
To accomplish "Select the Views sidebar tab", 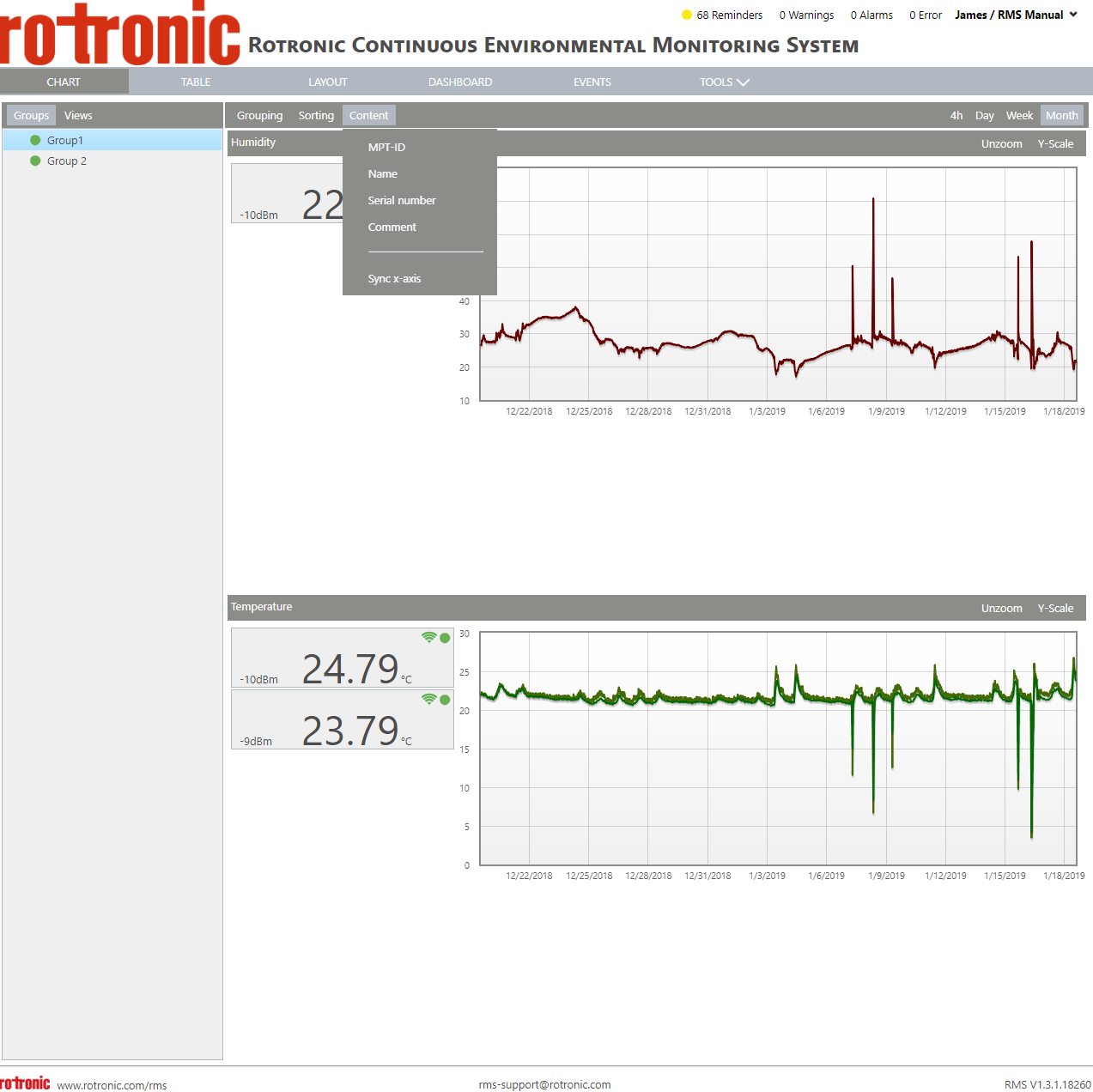I will (78, 116).
